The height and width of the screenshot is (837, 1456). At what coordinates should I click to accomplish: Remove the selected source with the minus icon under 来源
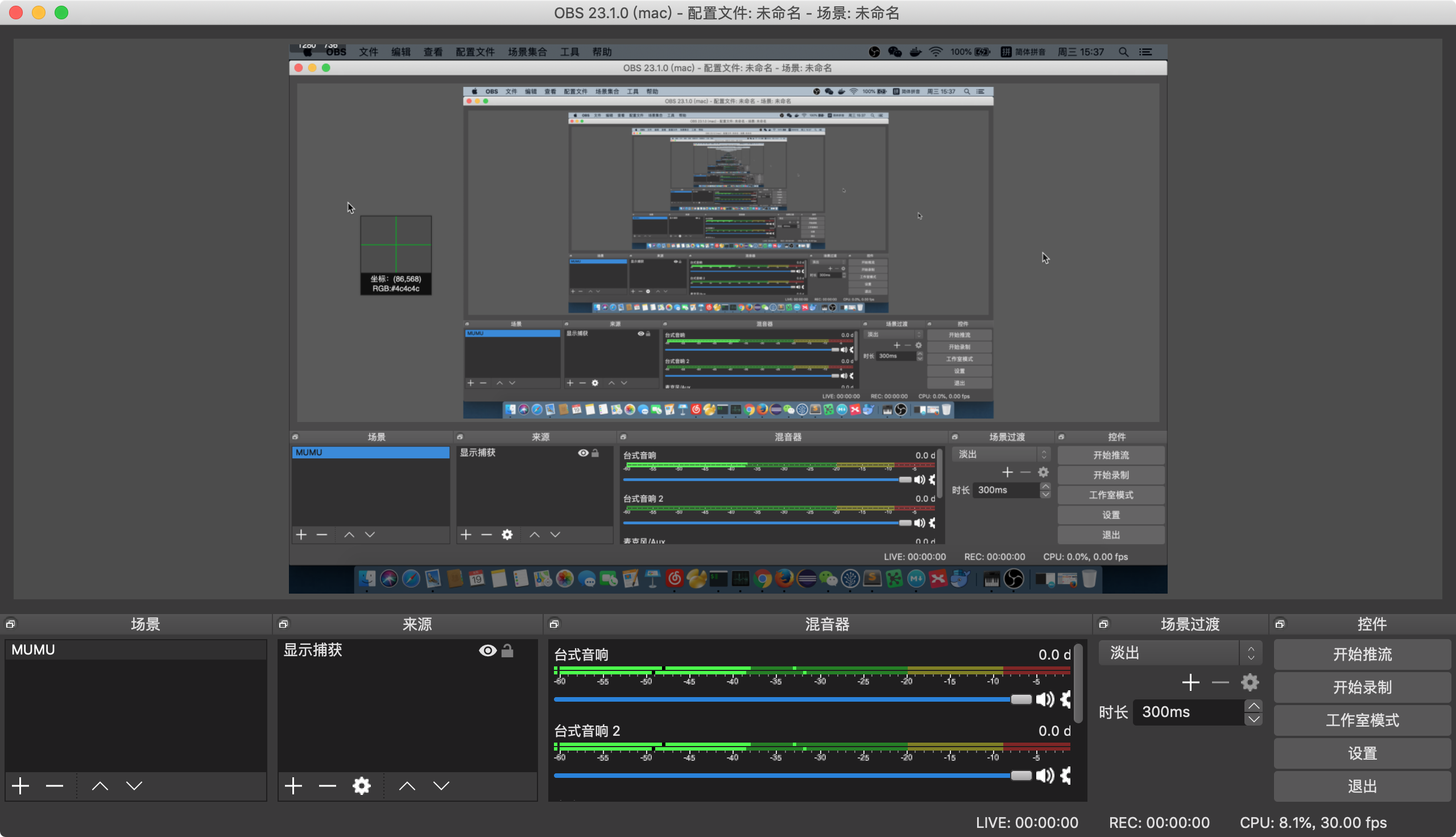[x=327, y=785]
